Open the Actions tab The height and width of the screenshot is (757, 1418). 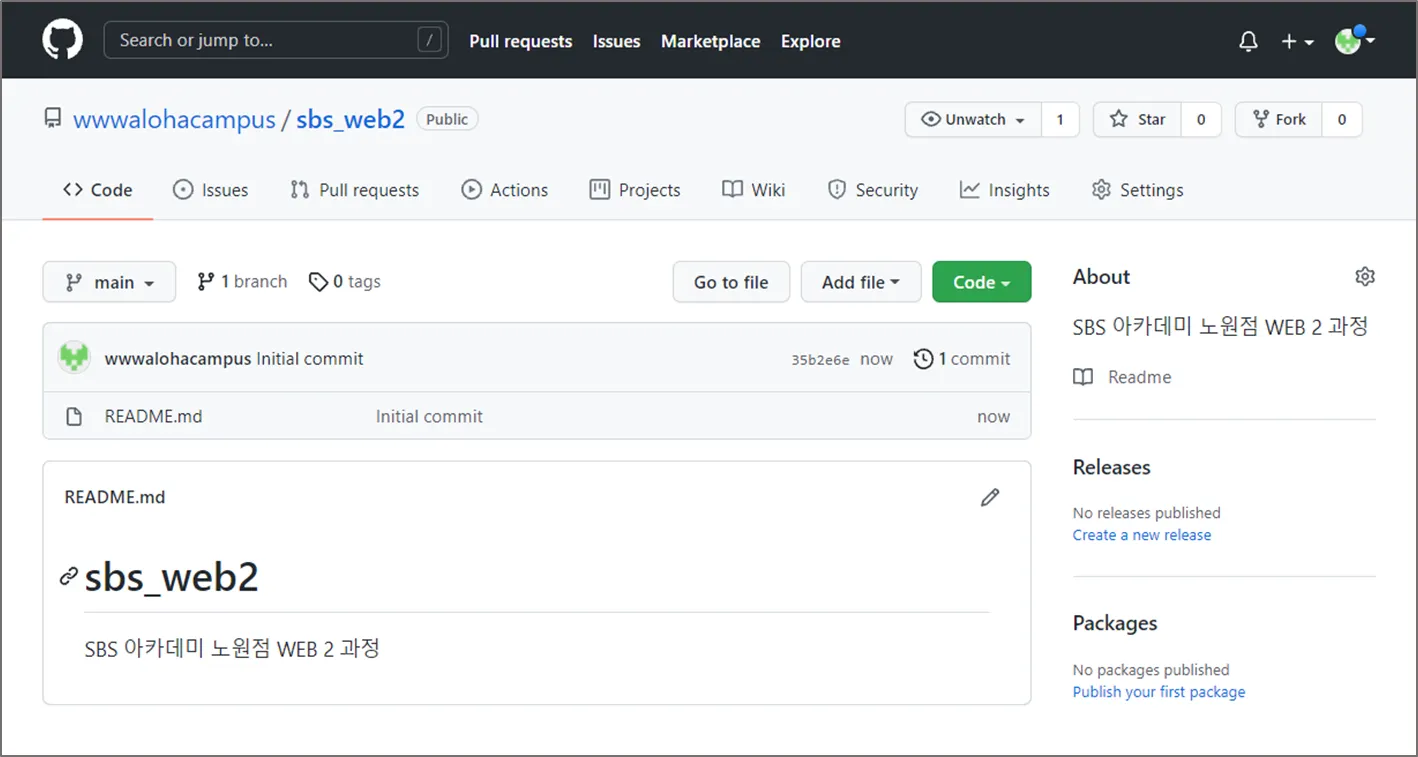[504, 190]
